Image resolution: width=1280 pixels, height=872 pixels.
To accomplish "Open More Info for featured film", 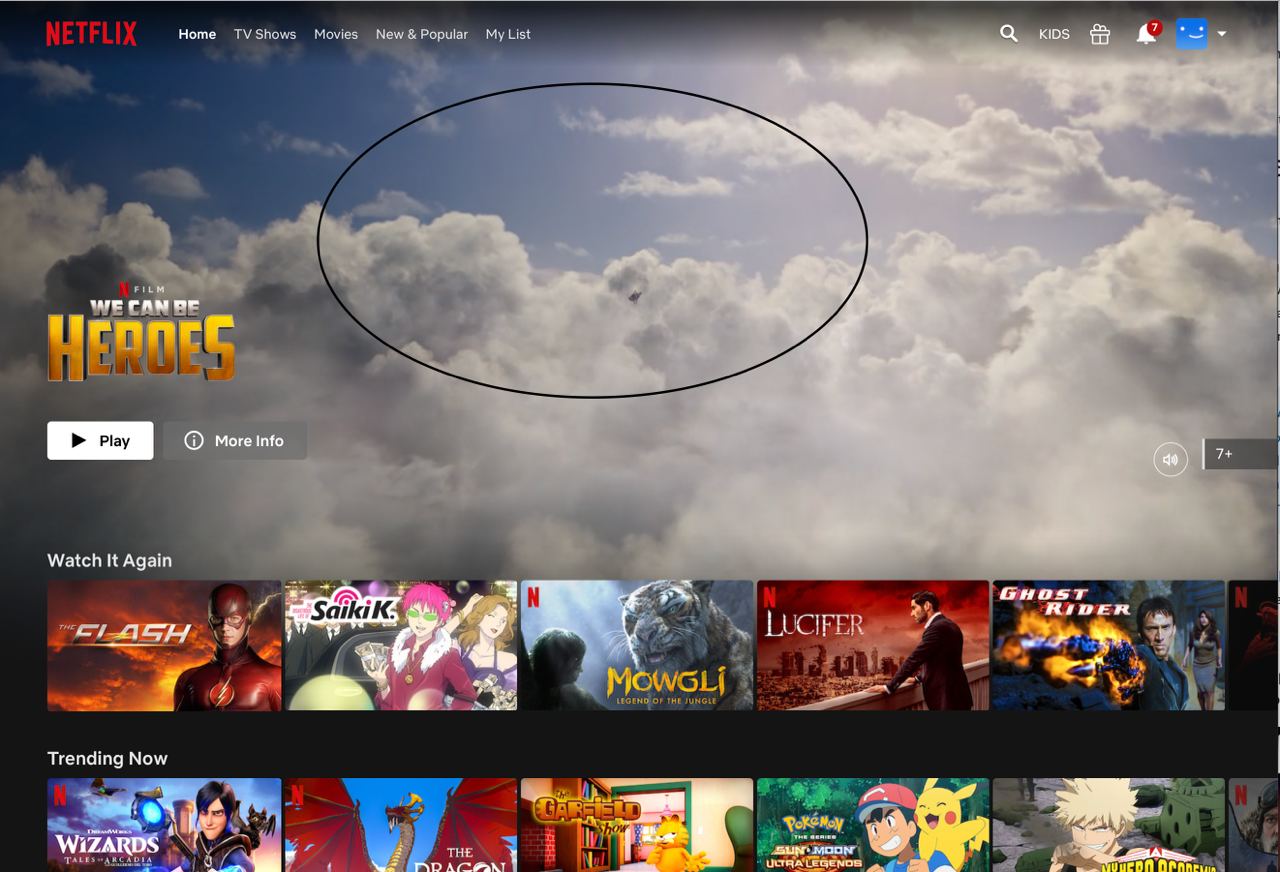I will (x=235, y=440).
